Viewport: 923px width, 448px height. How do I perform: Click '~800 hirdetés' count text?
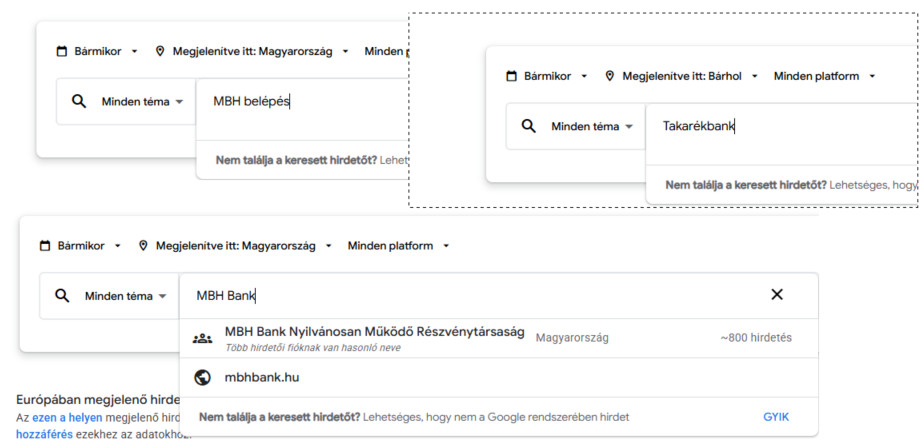pos(756,338)
